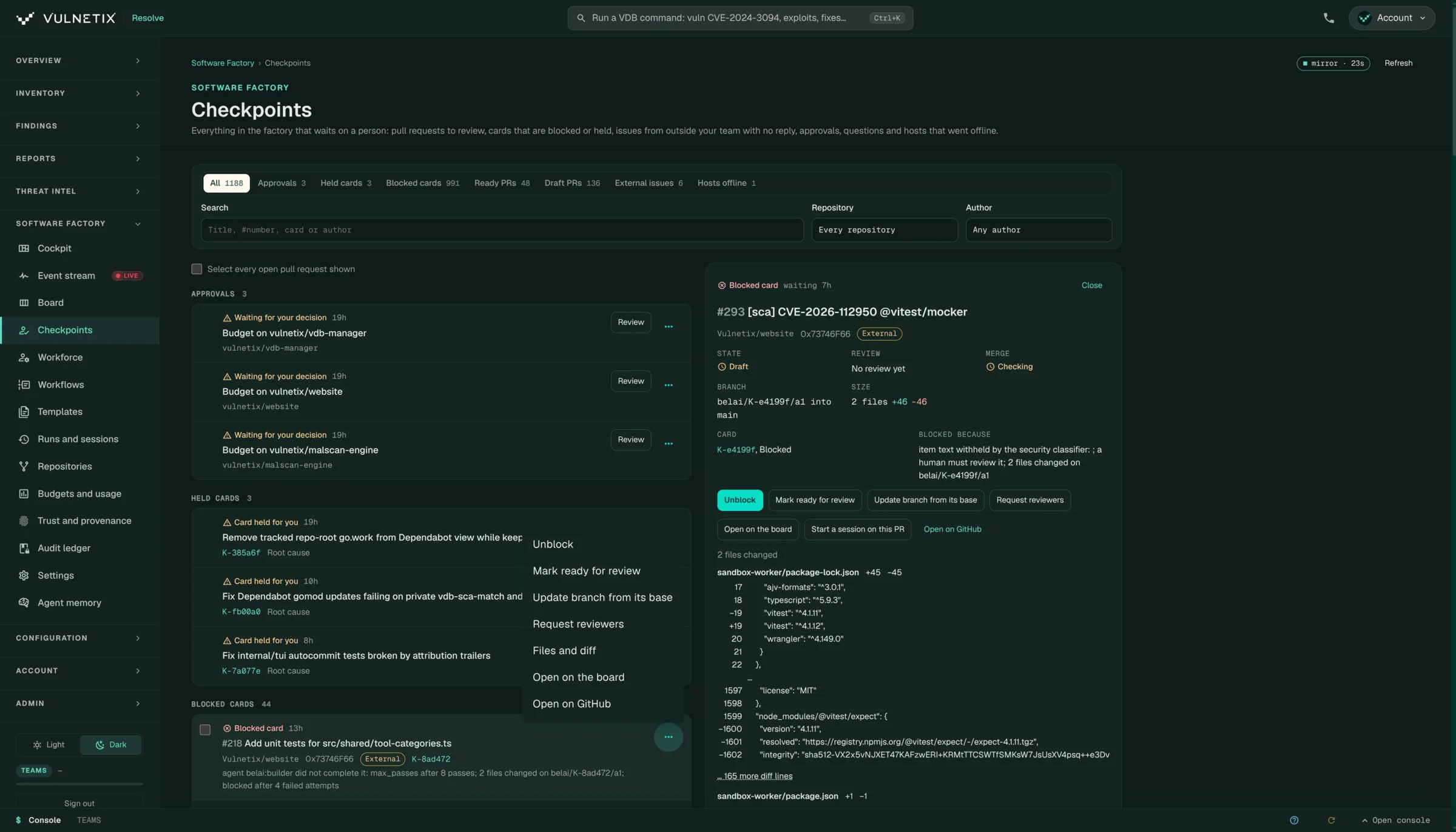
Task: Open the Author filter dropdown
Action: 1039,230
